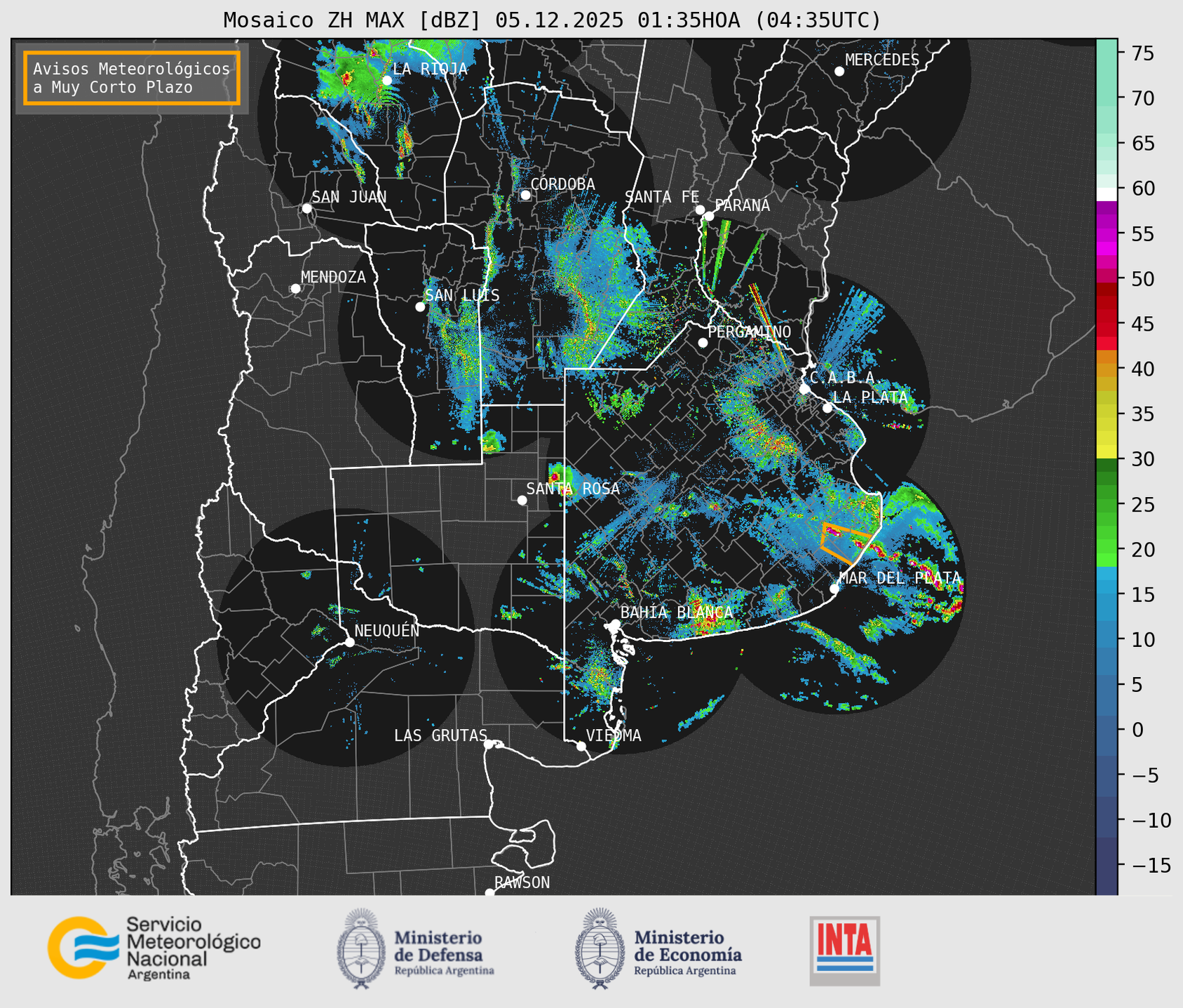Viewport: 1183px width, 1008px height.
Task: Click the −15 tick label on colorbar
Action: coord(1147,865)
